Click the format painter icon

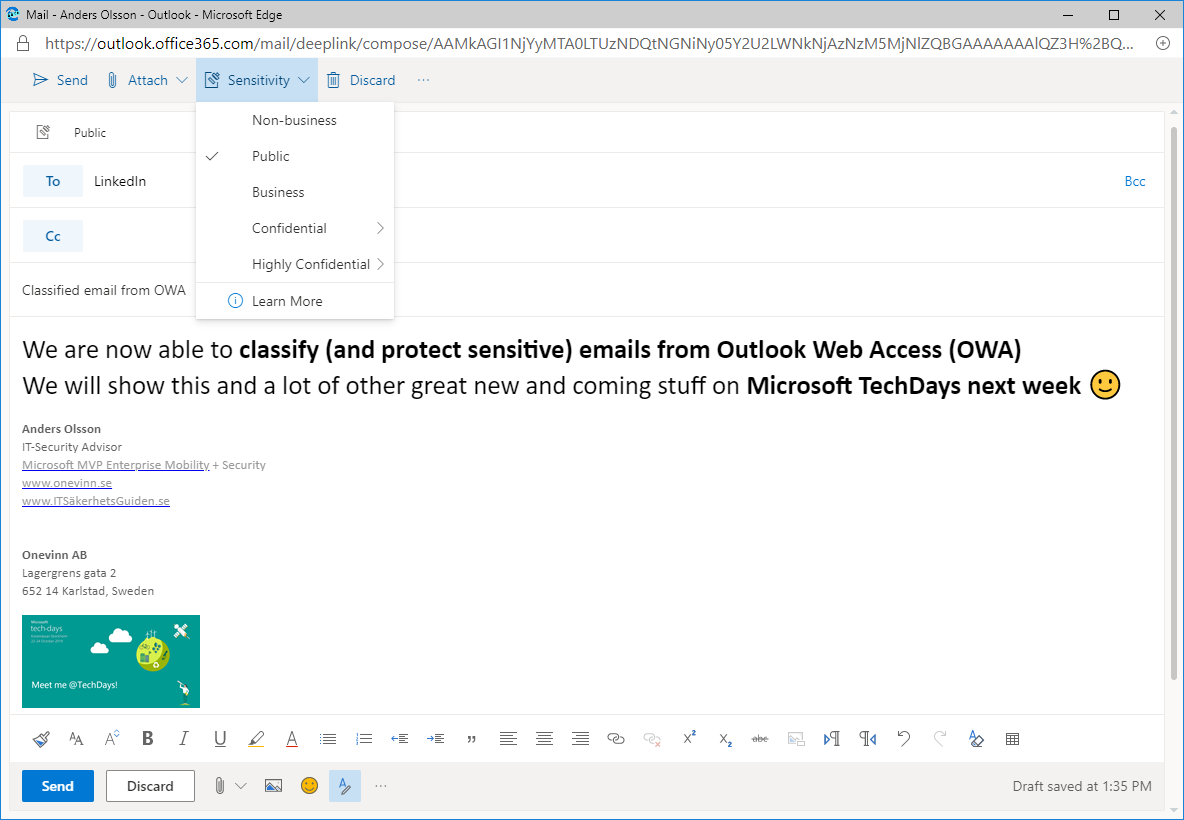coord(42,739)
